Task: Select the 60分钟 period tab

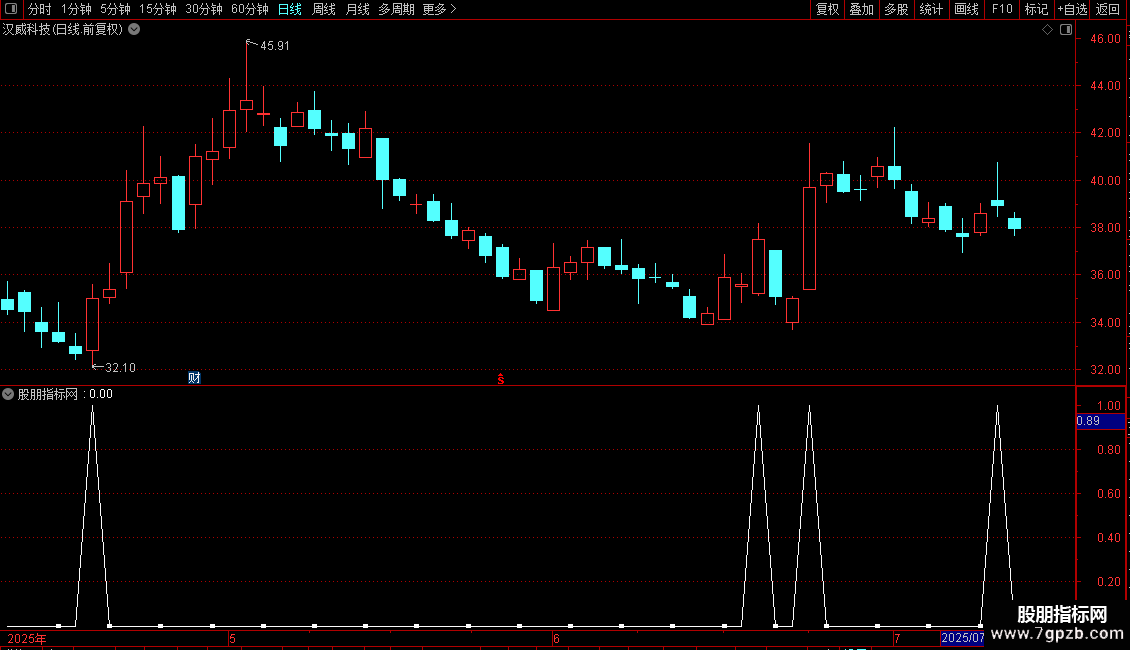Action: [250, 9]
